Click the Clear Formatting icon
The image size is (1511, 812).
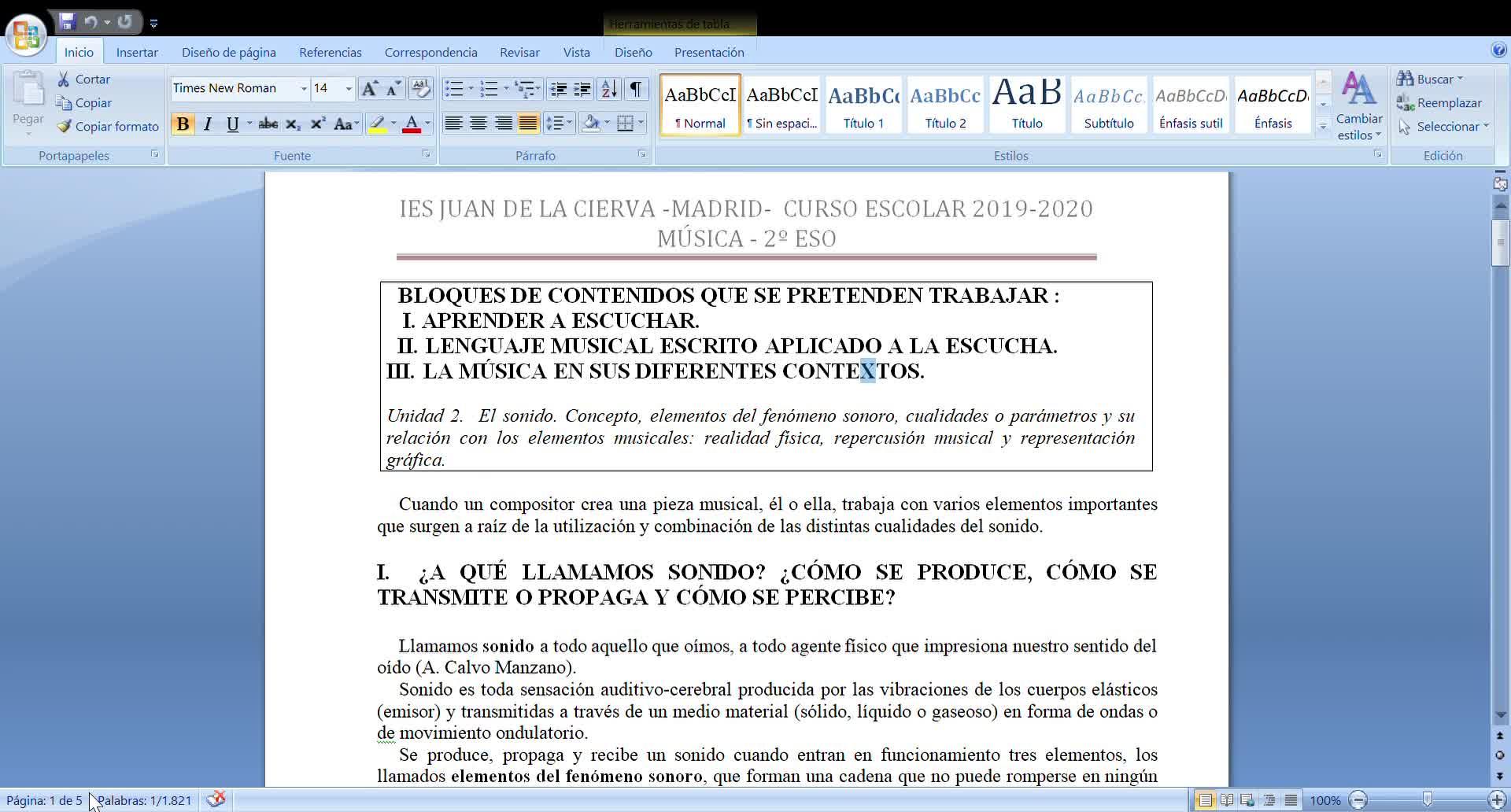(x=421, y=88)
